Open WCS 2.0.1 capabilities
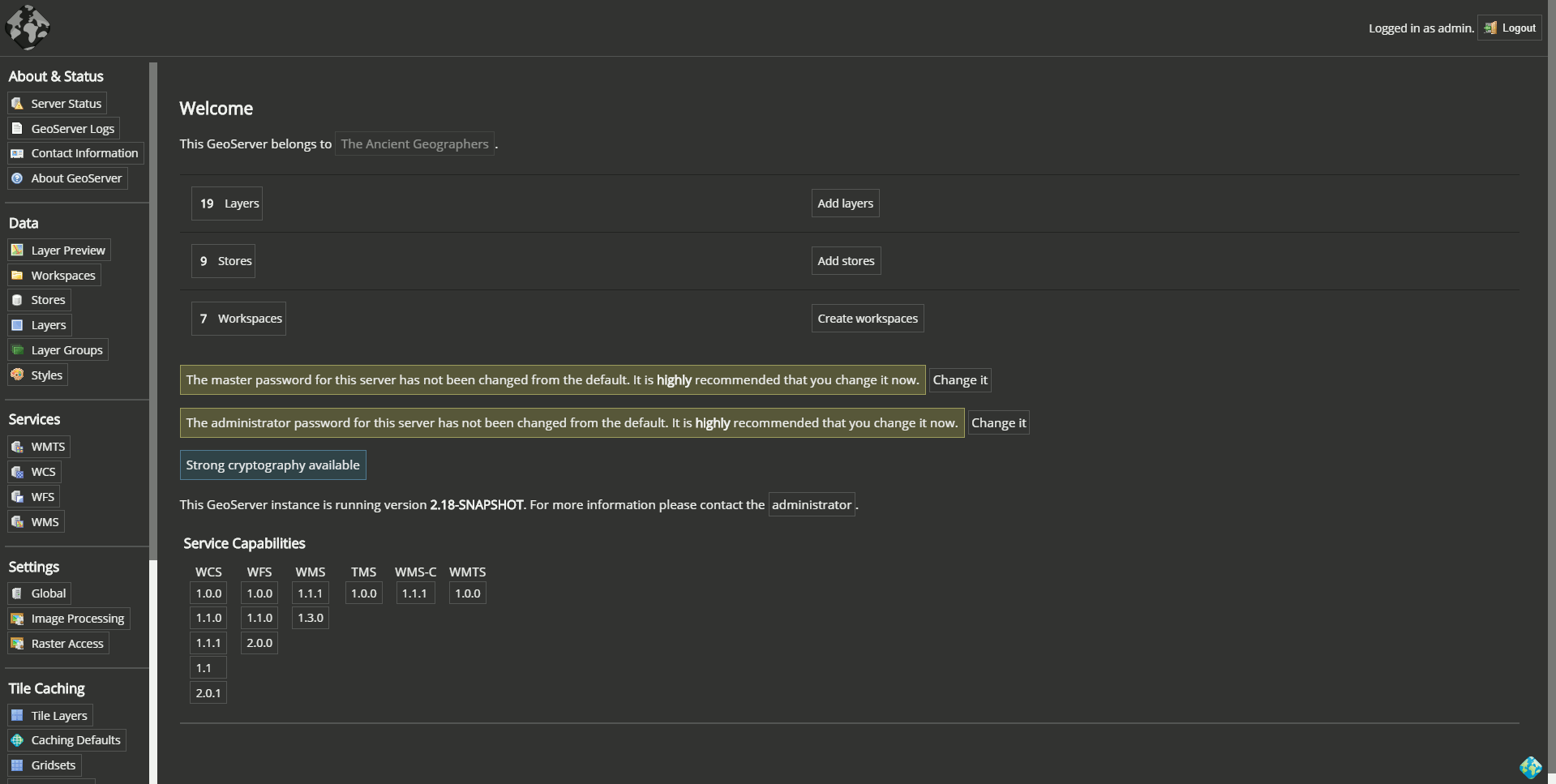 208,693
